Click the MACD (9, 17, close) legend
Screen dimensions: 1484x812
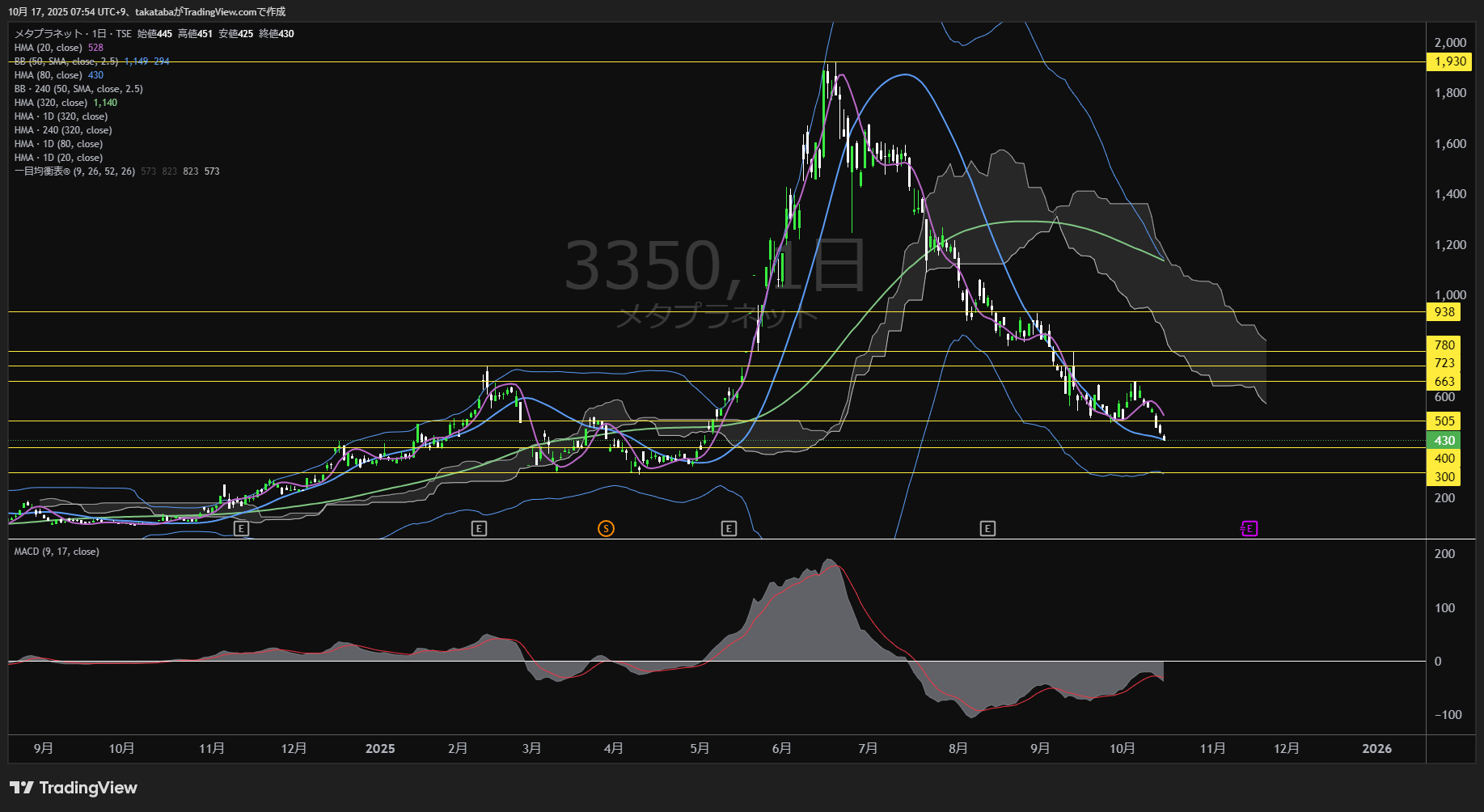[x=57, y=552]
